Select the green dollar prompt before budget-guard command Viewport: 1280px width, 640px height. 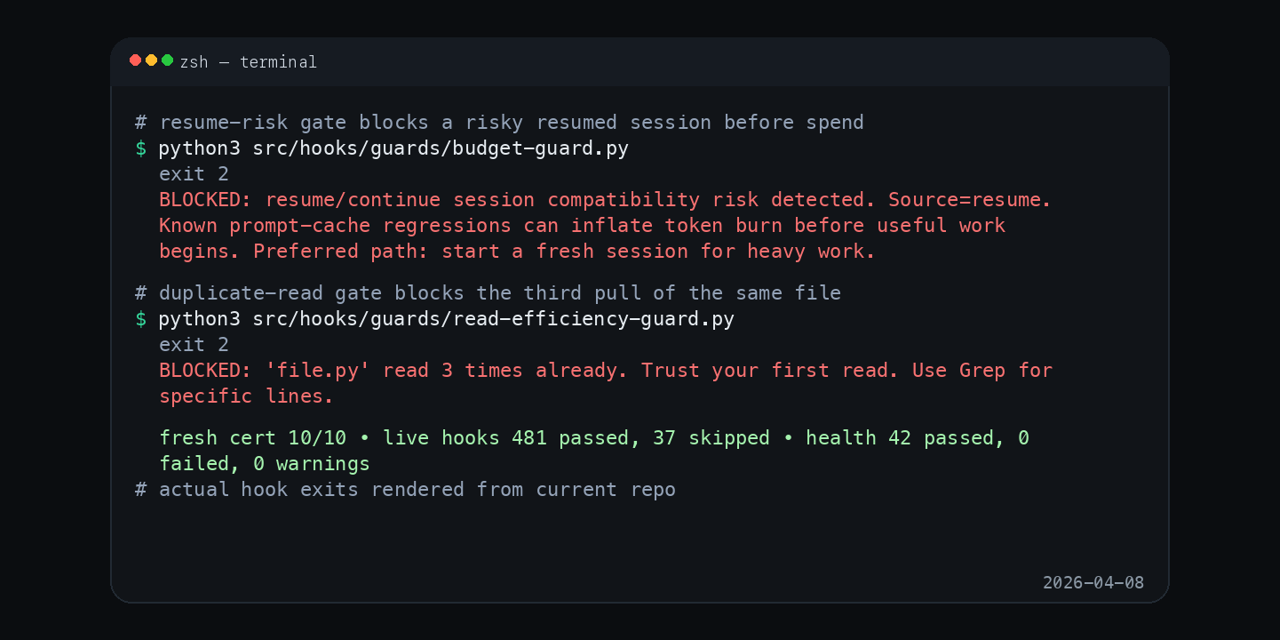140,148
